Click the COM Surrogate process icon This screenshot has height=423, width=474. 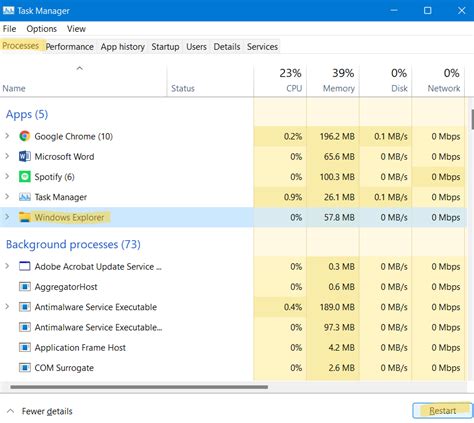pos(25,368)
